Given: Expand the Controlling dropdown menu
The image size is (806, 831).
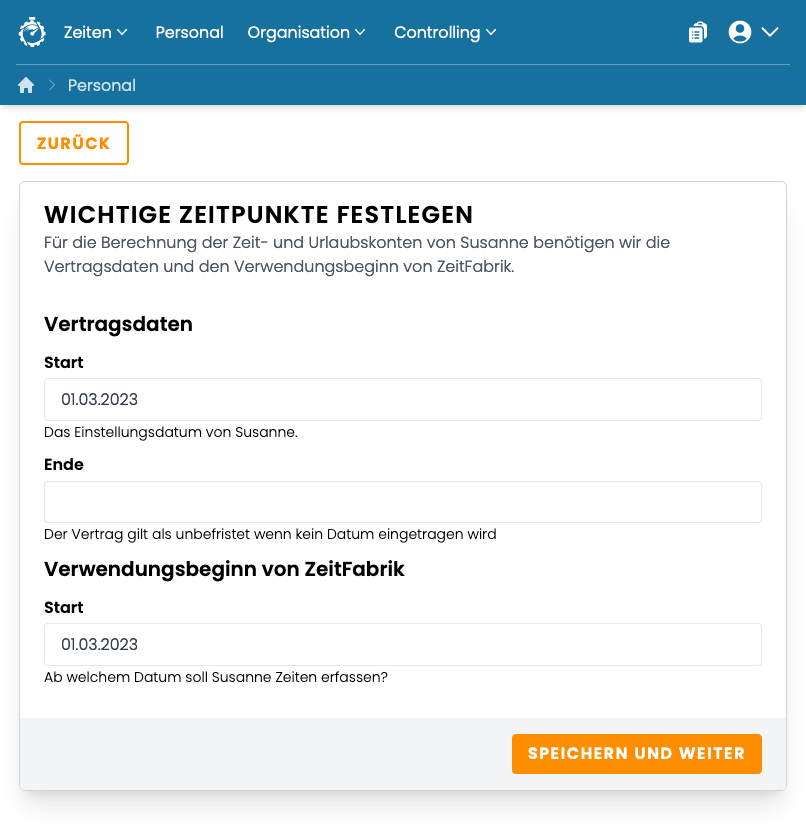Looking at the screenshot, I should [x=445, y=32].
